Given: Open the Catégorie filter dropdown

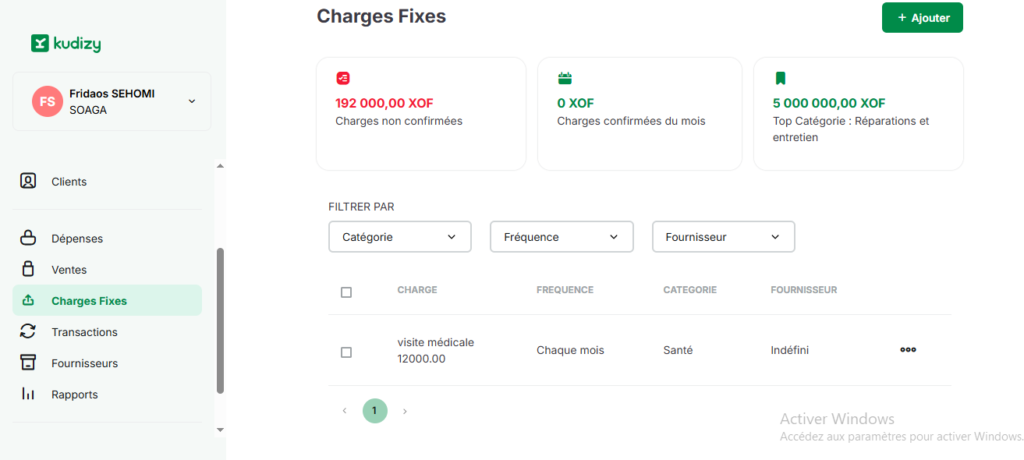Looking at the screenshot, I should click(x=399, y=237).
